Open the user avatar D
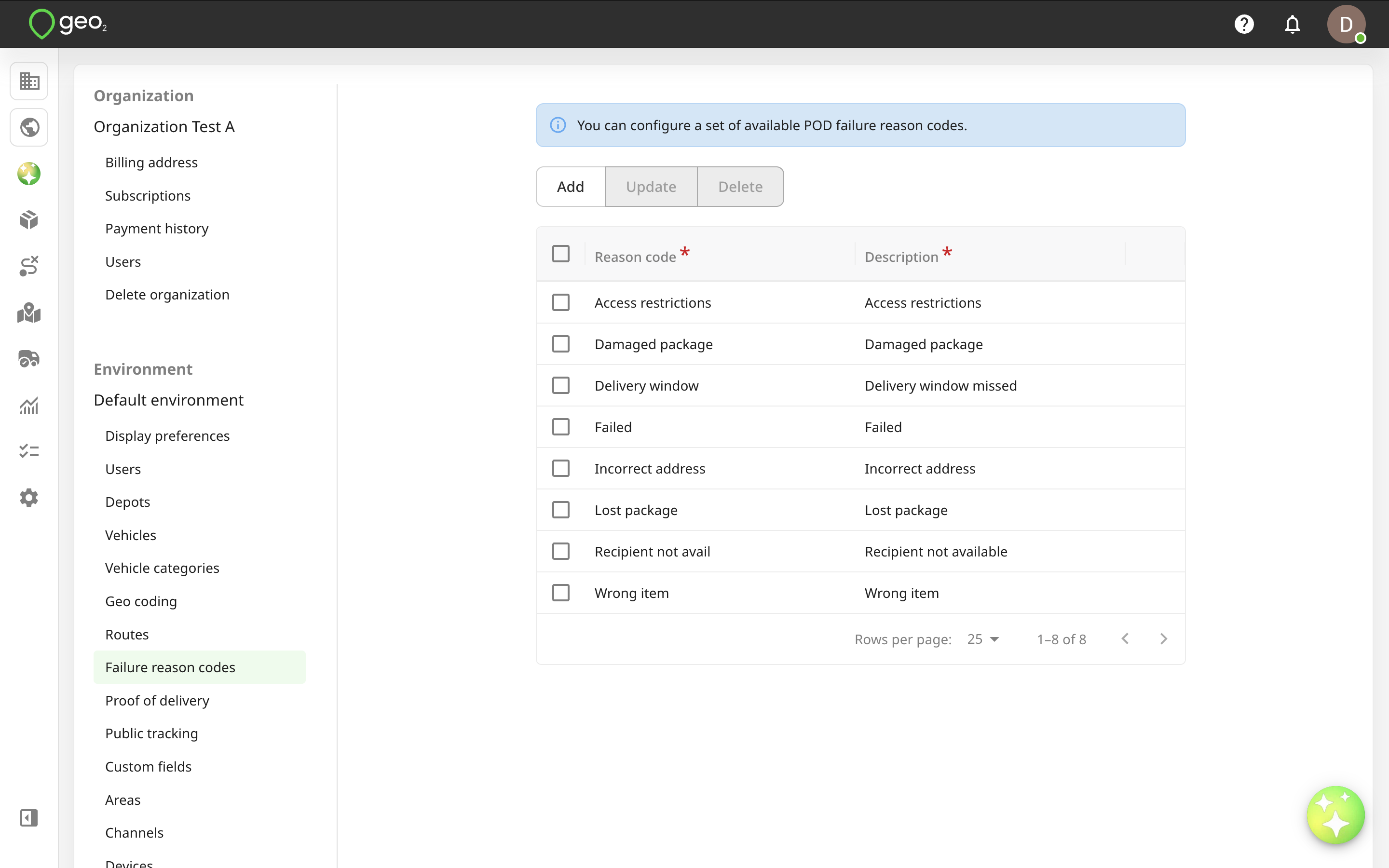Screen dimensions: 1389x868 [x=1346, y=24]
